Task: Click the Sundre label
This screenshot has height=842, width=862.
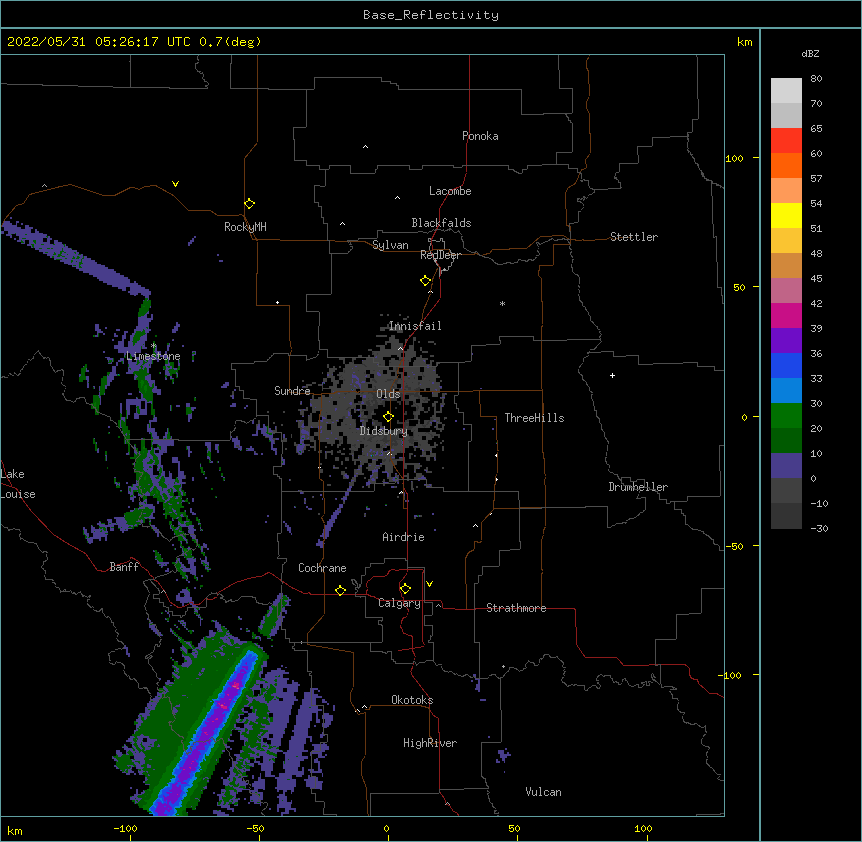Action: coord(292,391)
